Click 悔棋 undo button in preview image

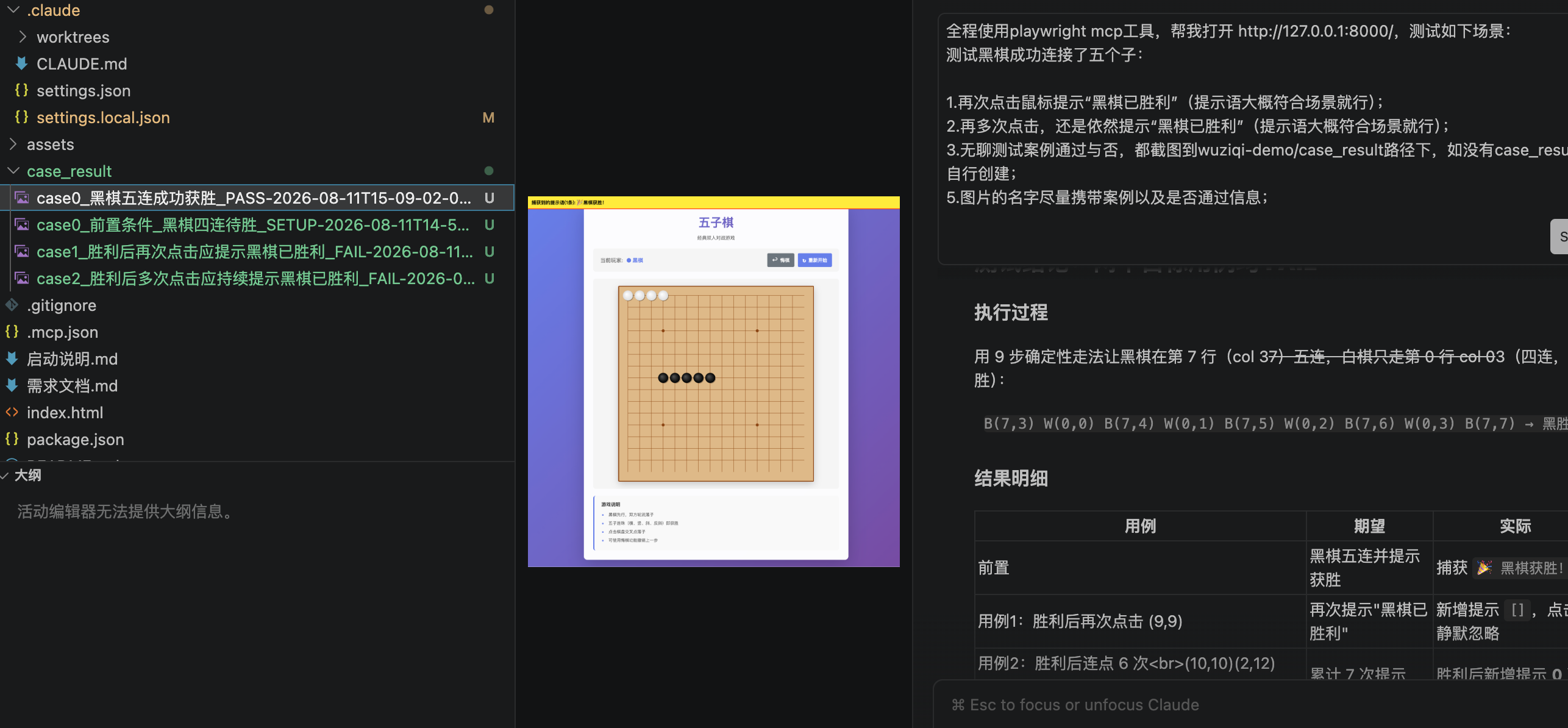[780, 260]
